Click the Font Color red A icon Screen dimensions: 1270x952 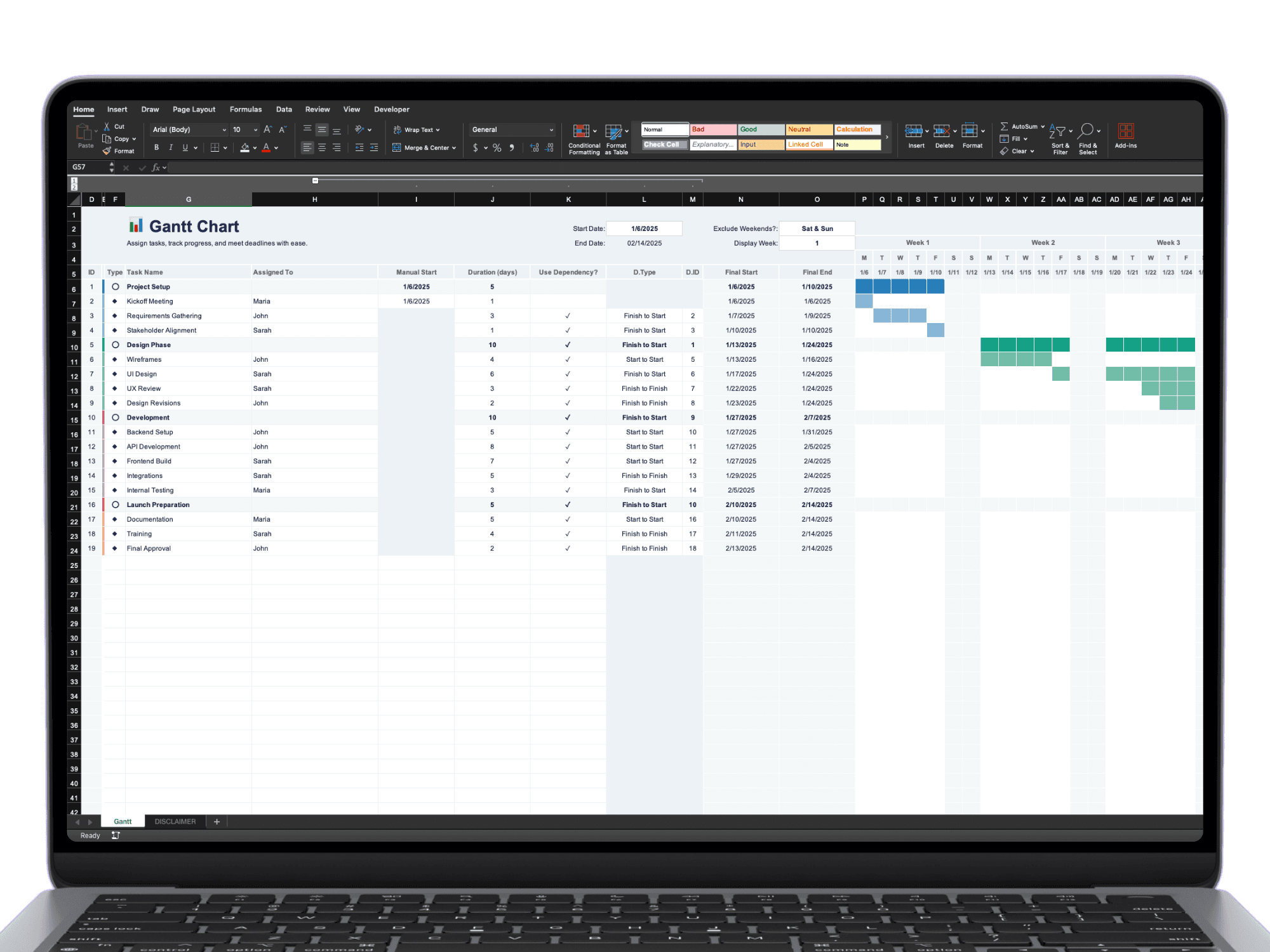tap(266, 148)
